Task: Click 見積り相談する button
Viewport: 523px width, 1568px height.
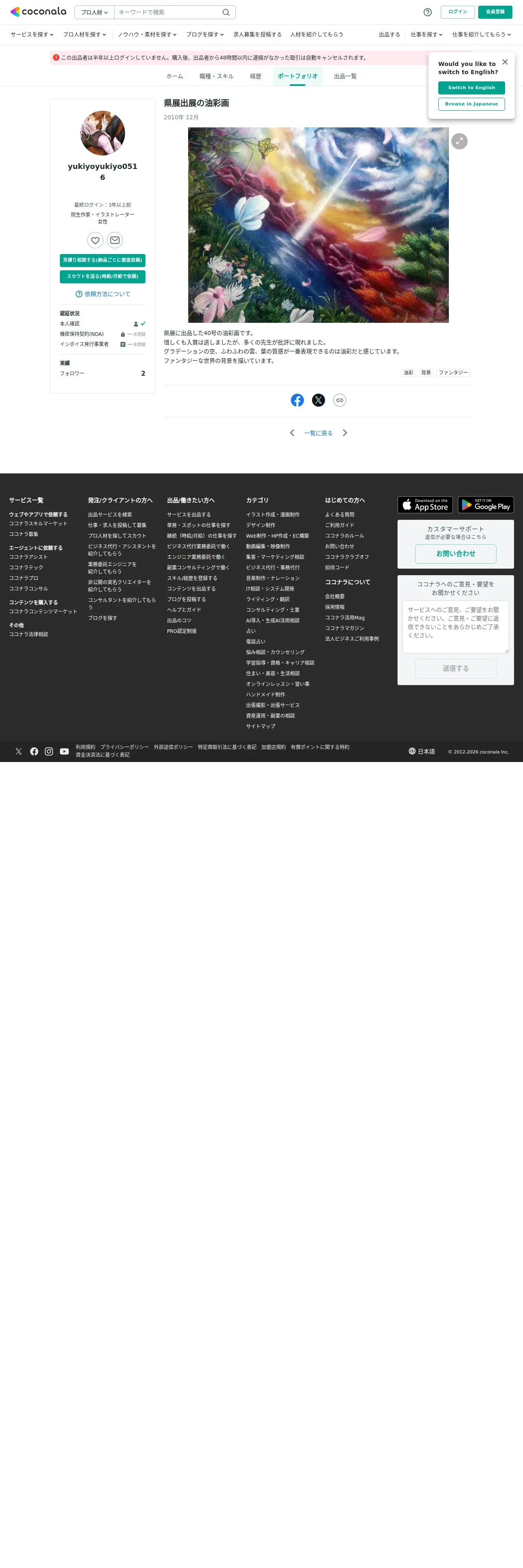Action: [x=102, y=260]
